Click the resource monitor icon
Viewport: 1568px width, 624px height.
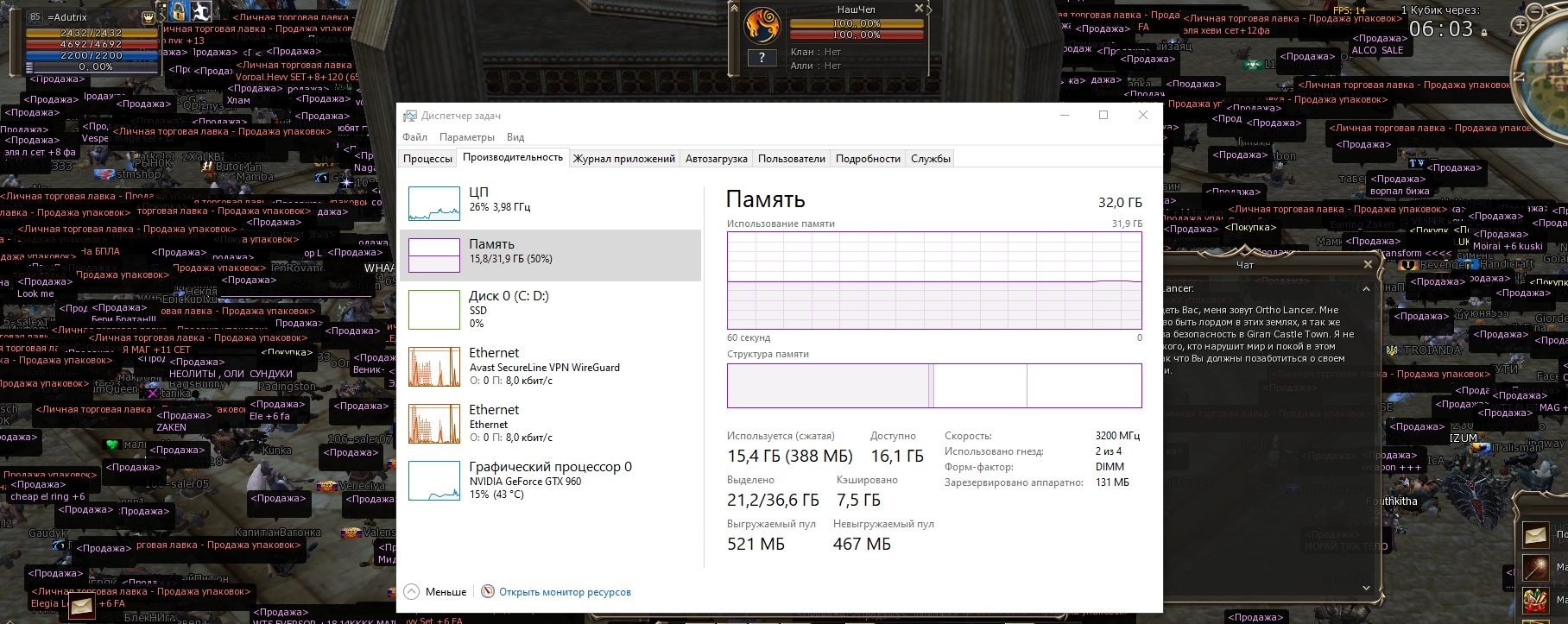[488, 591]
